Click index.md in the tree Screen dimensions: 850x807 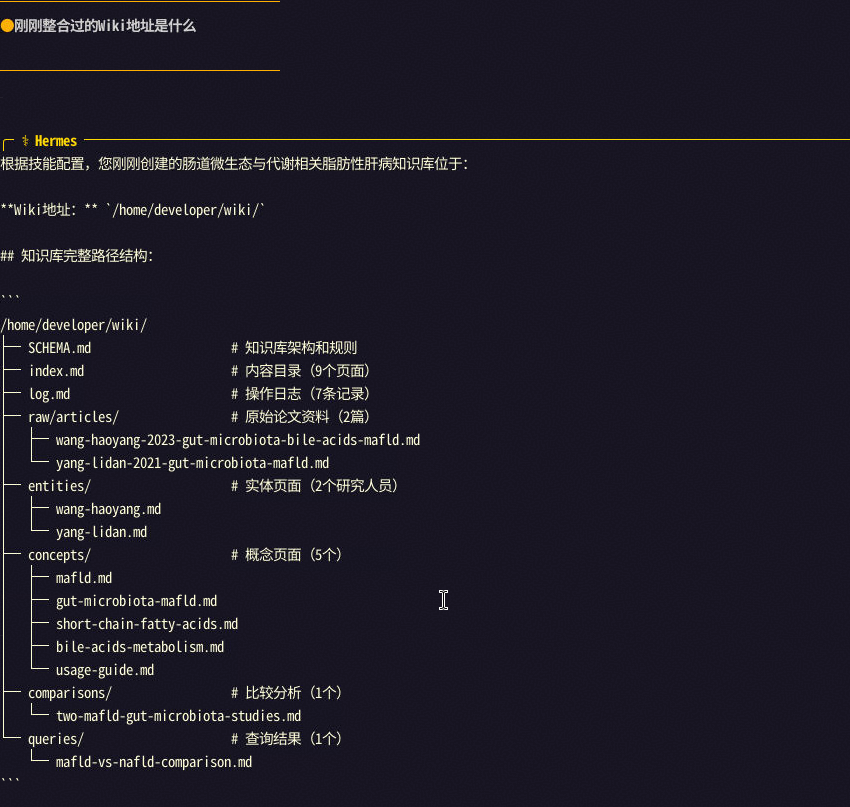click(x=56, y=371)
